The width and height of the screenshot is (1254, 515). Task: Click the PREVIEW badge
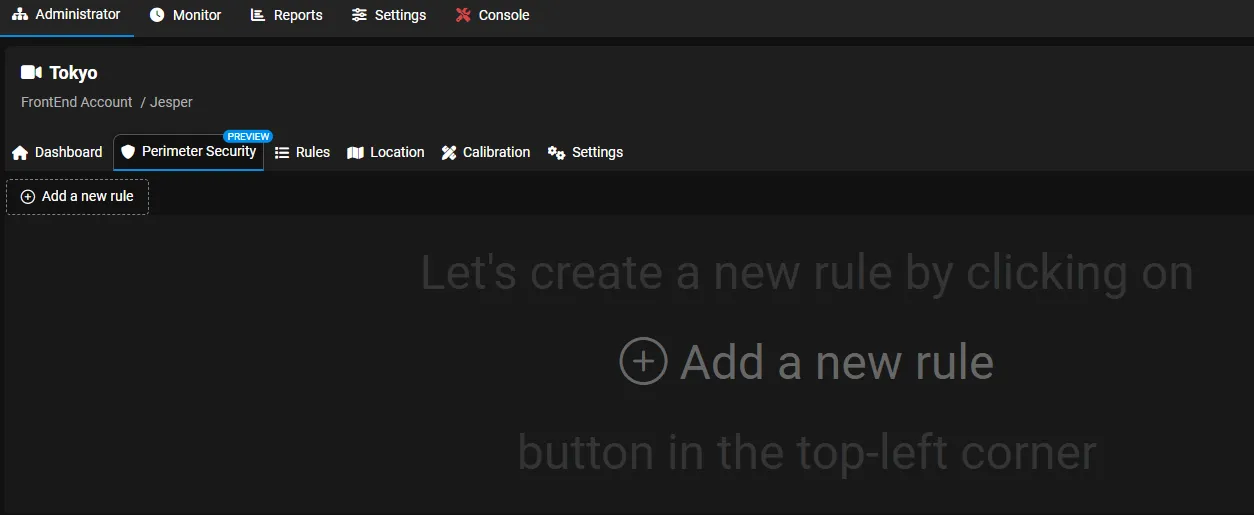(x=248, y=137)
